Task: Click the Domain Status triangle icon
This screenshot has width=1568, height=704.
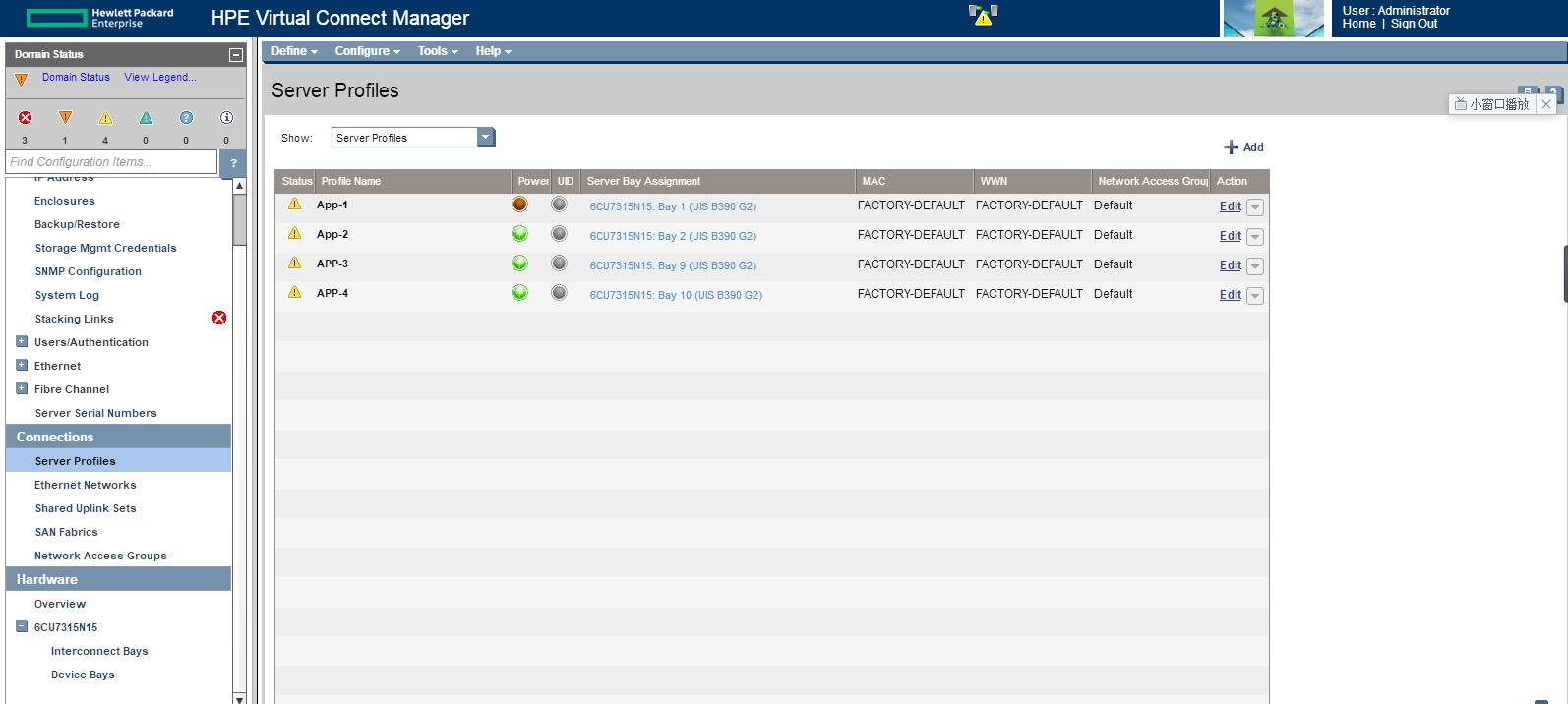Action: click(x=22, y=79)
